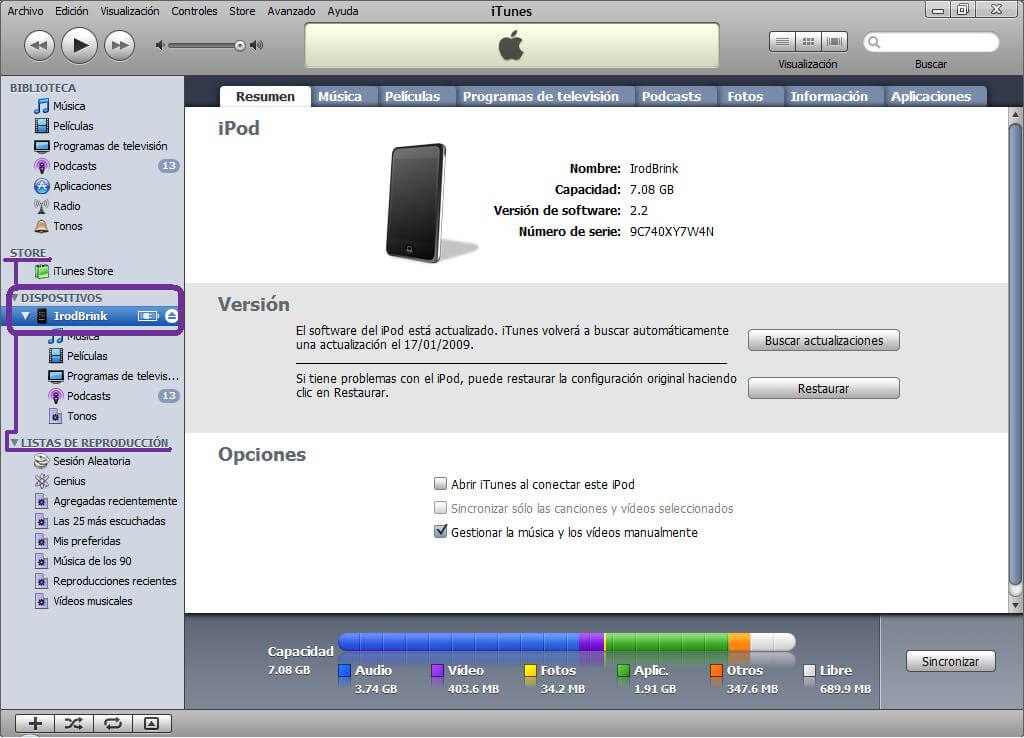Image resolution: width=1024 pixels, height=738 pixels.
Task: Click the play button
Action: coord(80,46)
